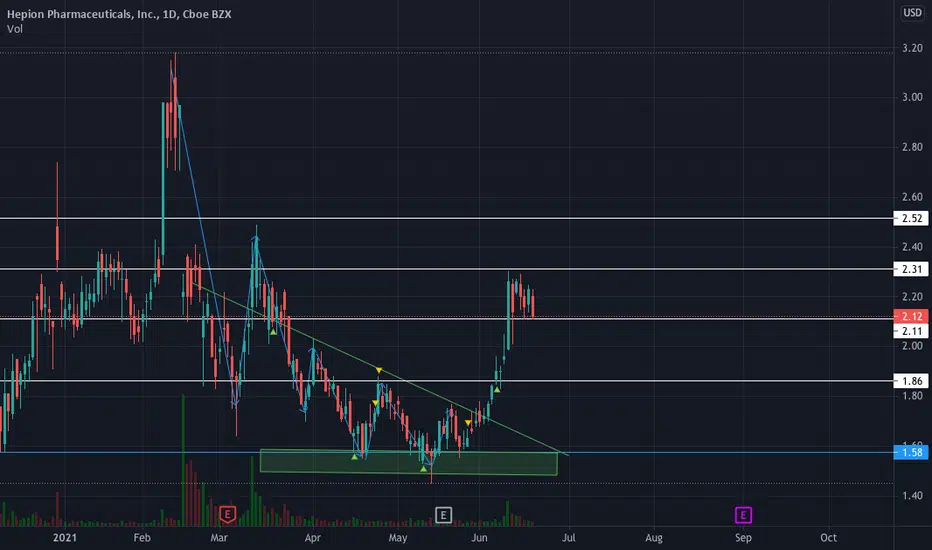Click the 2.60 price scale value
The image size is (932, 550).
tap(912, 197)
